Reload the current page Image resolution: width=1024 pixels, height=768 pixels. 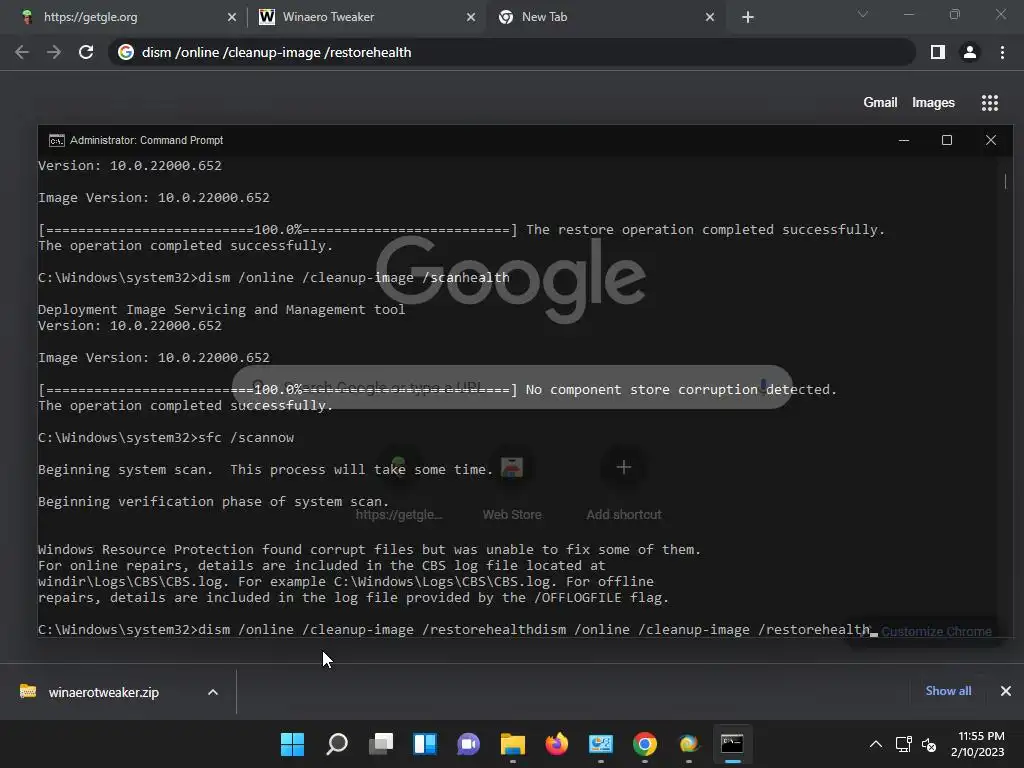(86, 52)
